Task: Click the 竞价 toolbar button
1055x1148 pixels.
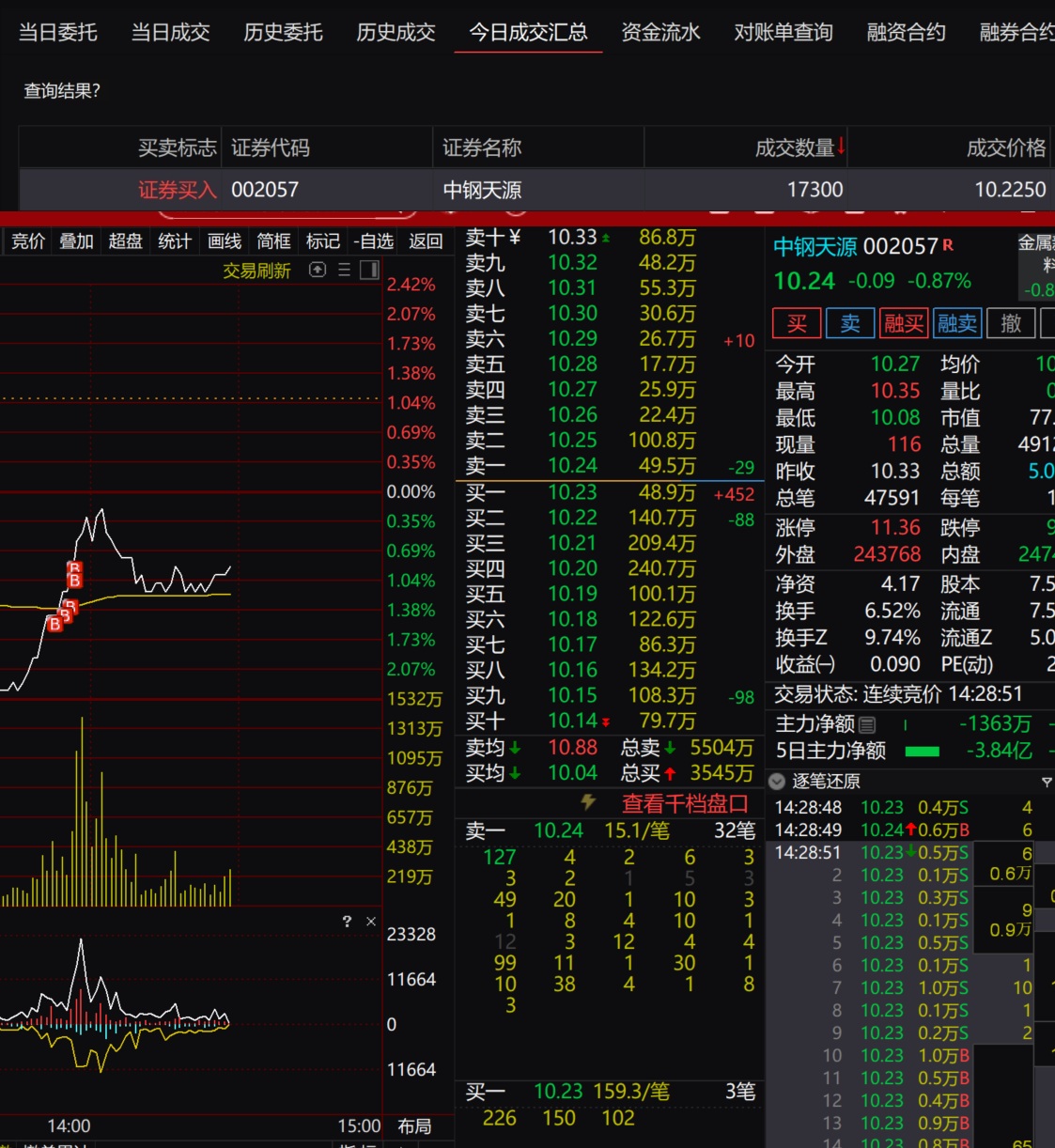Action: tap(28, 241)
